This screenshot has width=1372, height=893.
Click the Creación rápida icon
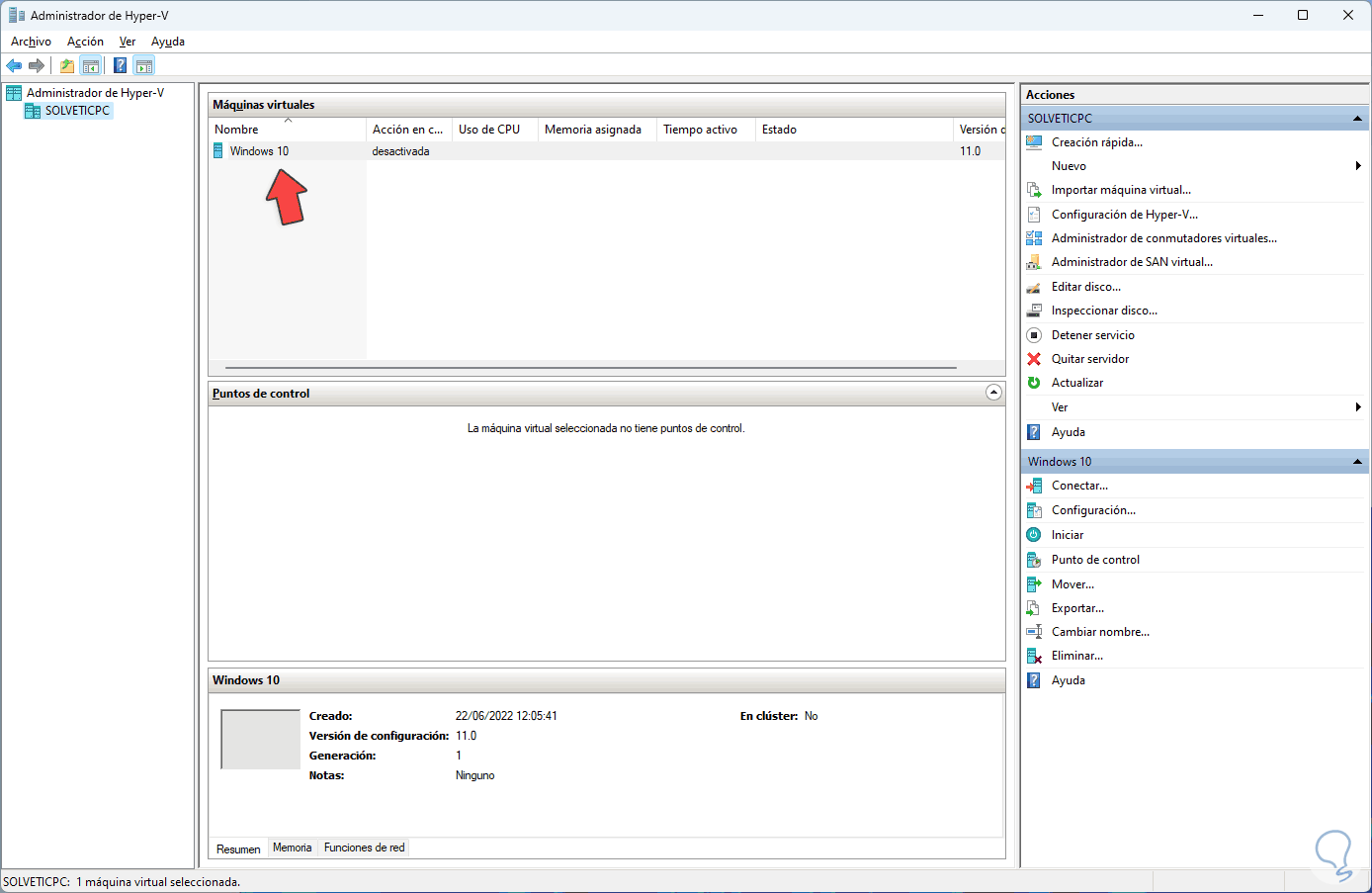1034,142
